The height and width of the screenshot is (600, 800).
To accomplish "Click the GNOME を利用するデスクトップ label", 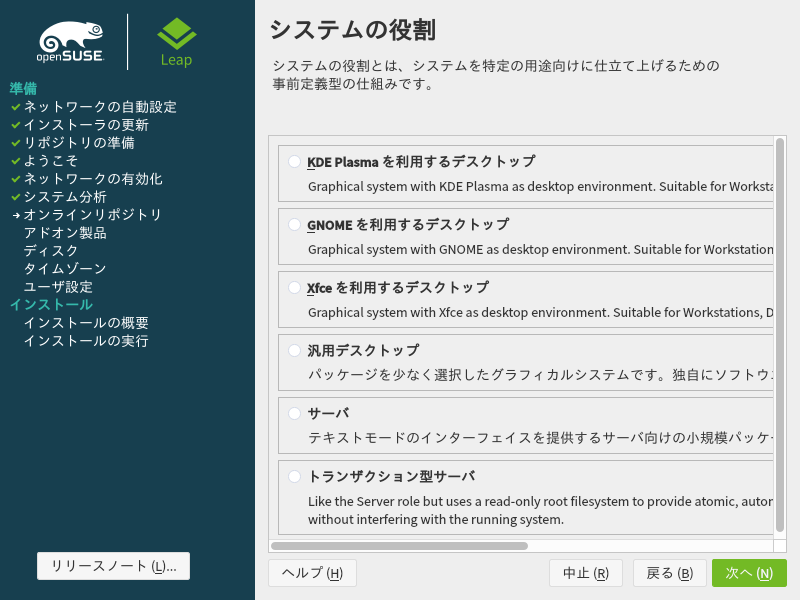I will pos(408,224).
